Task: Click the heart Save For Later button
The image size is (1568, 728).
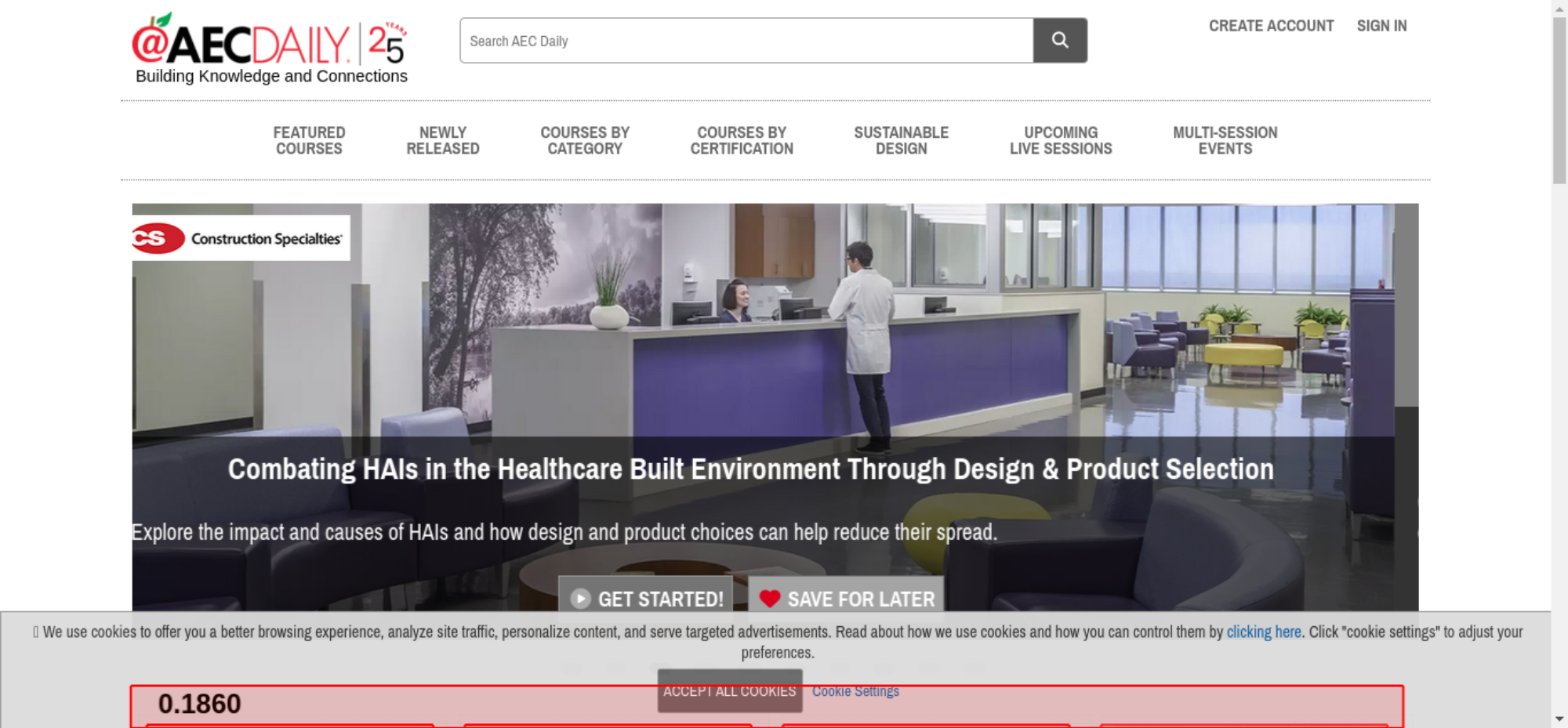Action: pos(846,598)
